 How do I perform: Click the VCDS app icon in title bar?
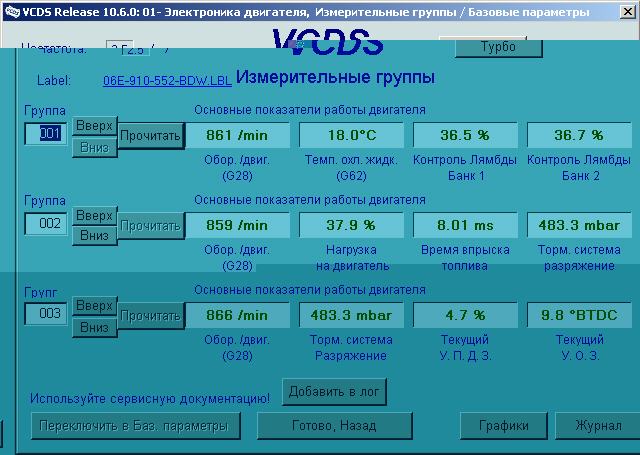tap(12, 12)
